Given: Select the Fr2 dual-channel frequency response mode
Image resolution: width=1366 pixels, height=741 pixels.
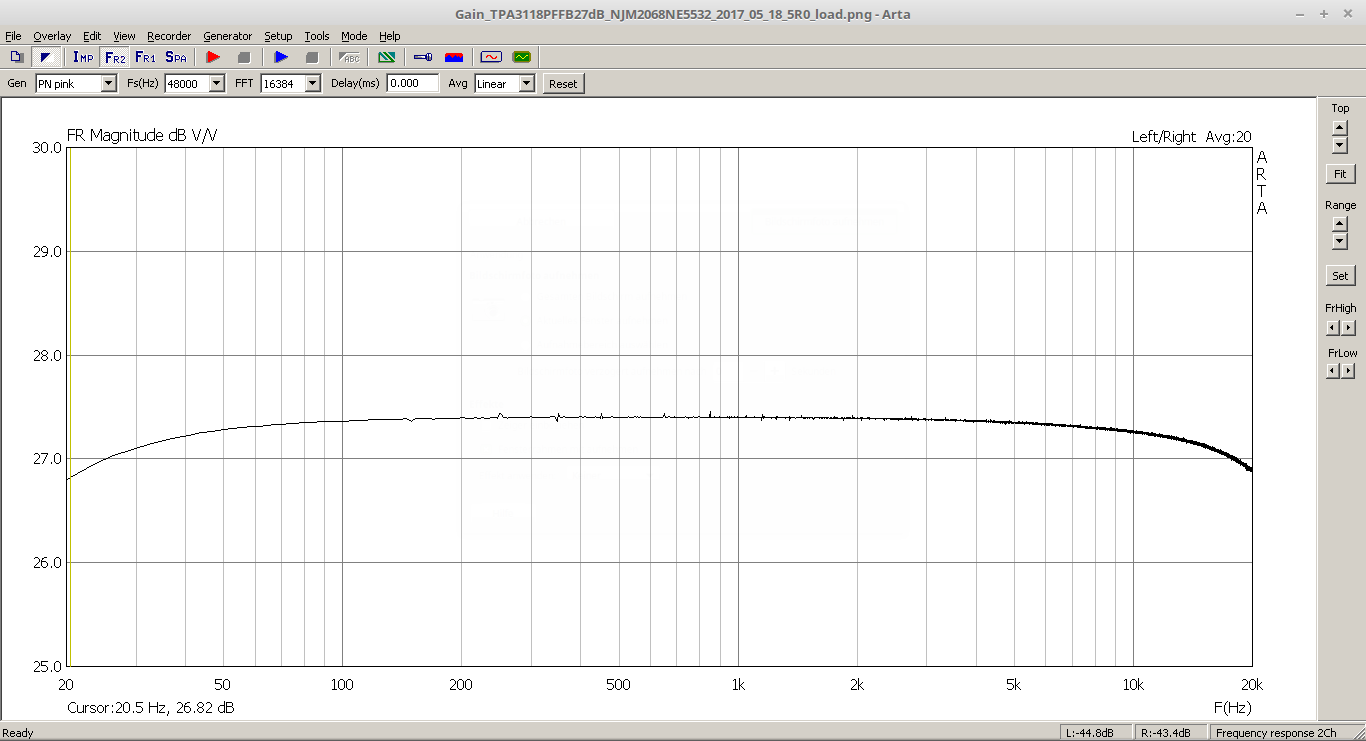Looking at the screenshot, I should tap(115, 57).
